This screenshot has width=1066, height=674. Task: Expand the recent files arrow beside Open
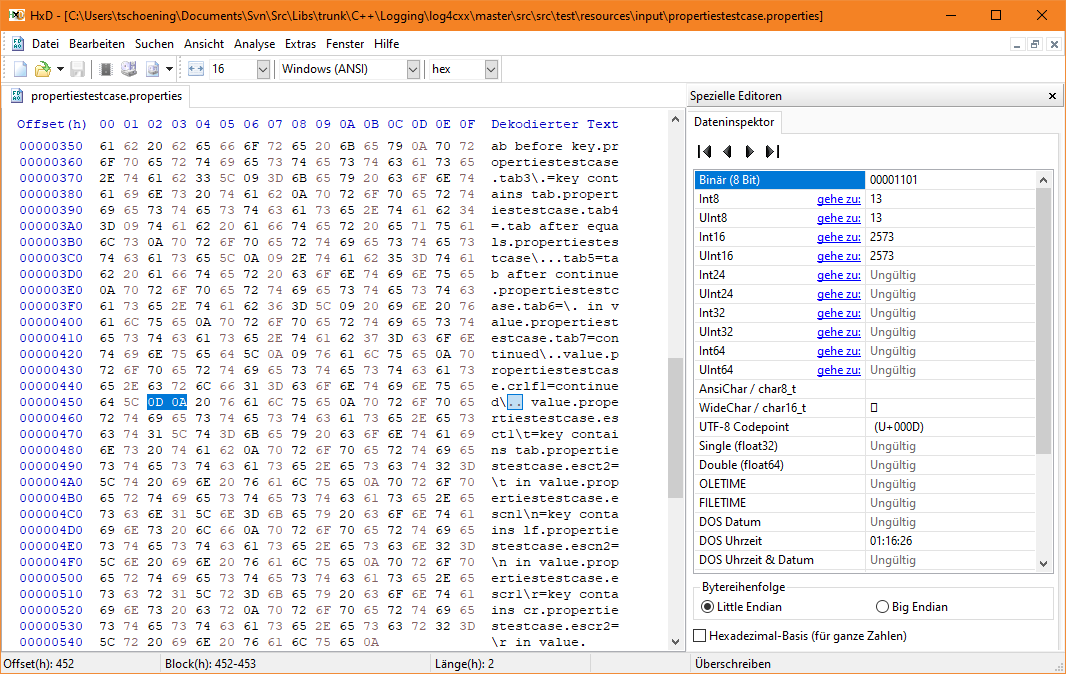click(60, 69)
